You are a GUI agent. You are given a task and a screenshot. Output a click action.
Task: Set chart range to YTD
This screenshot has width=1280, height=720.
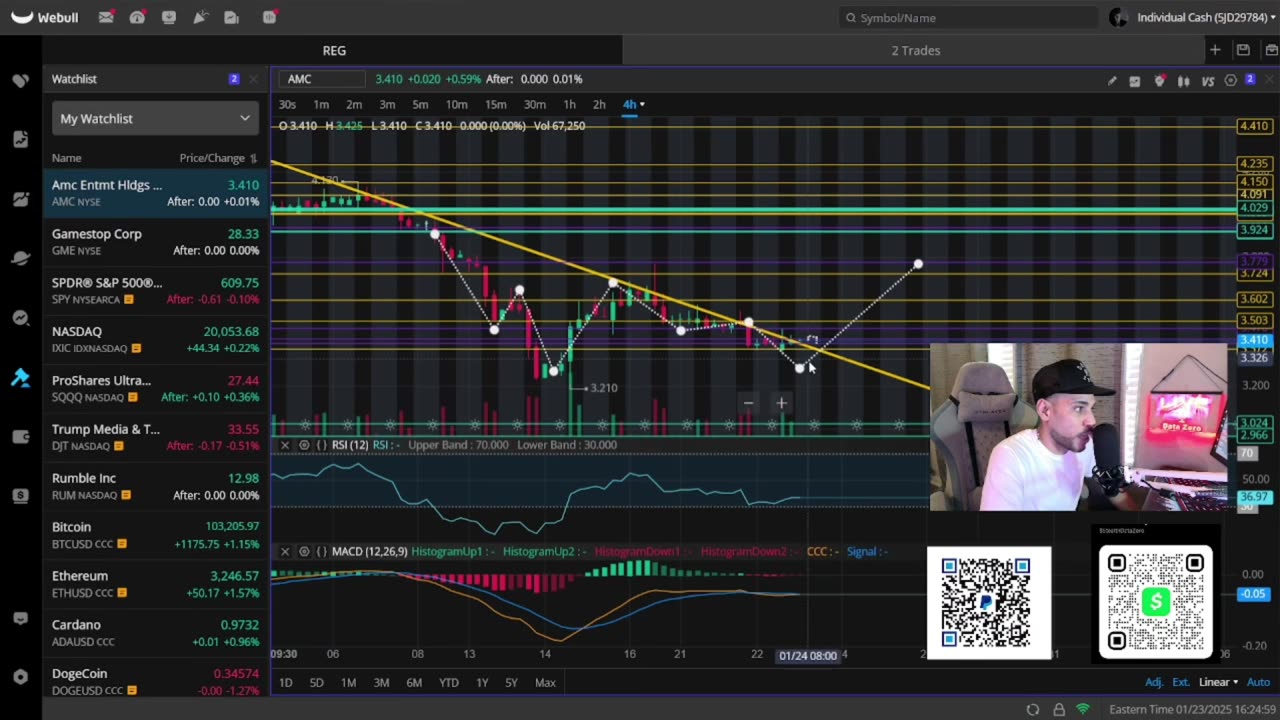[449, 682]
